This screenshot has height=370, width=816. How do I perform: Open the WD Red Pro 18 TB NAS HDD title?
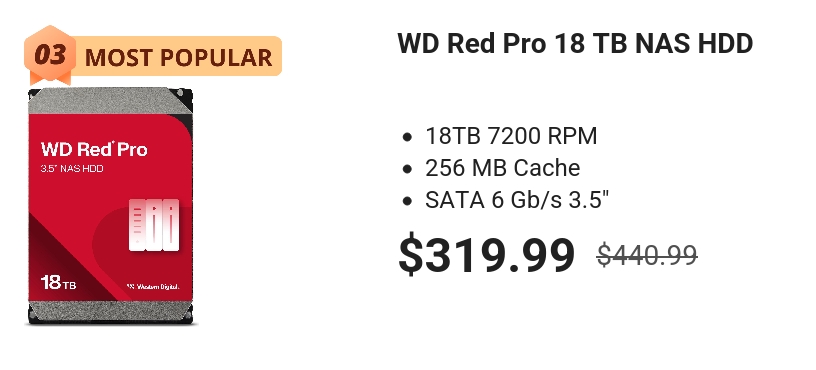pos(575,43)
